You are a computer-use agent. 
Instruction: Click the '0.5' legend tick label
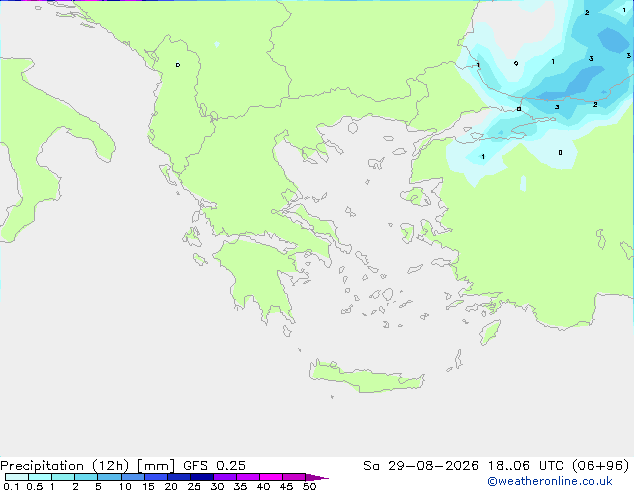pyautogui.click(x=35, y=486)
